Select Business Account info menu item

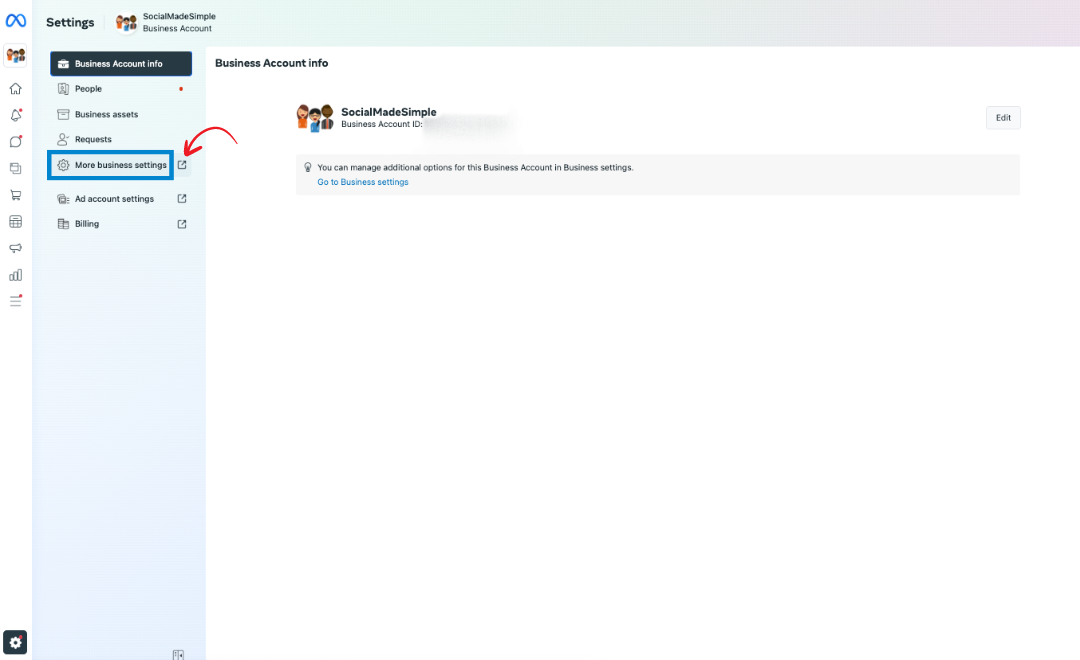coord(121,63)
